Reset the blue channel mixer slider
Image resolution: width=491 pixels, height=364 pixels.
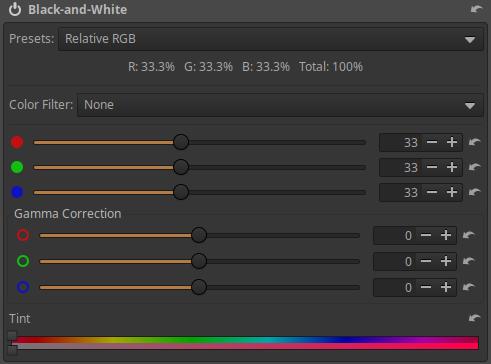474,192
